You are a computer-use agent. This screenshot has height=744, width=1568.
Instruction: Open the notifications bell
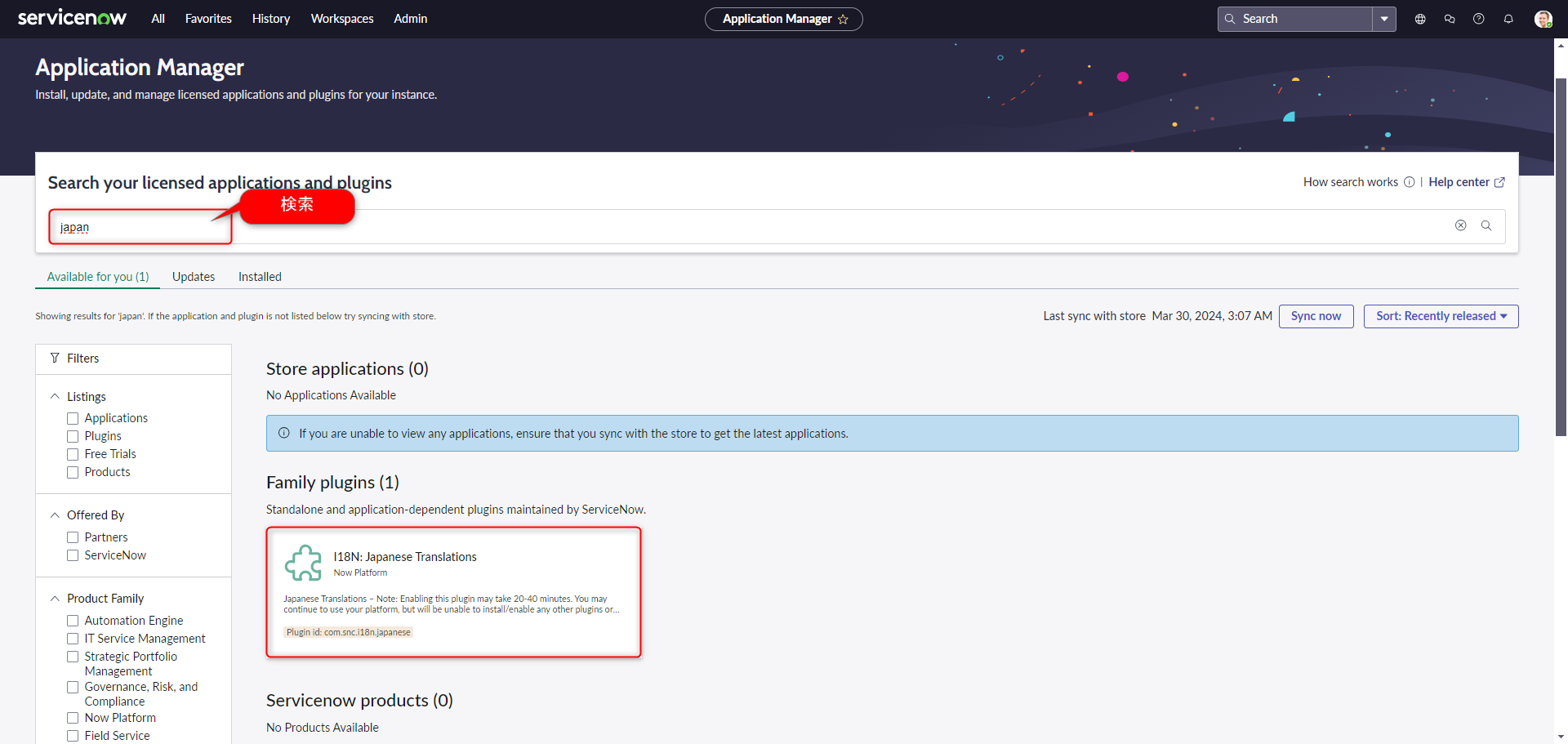coord(1508,19)
